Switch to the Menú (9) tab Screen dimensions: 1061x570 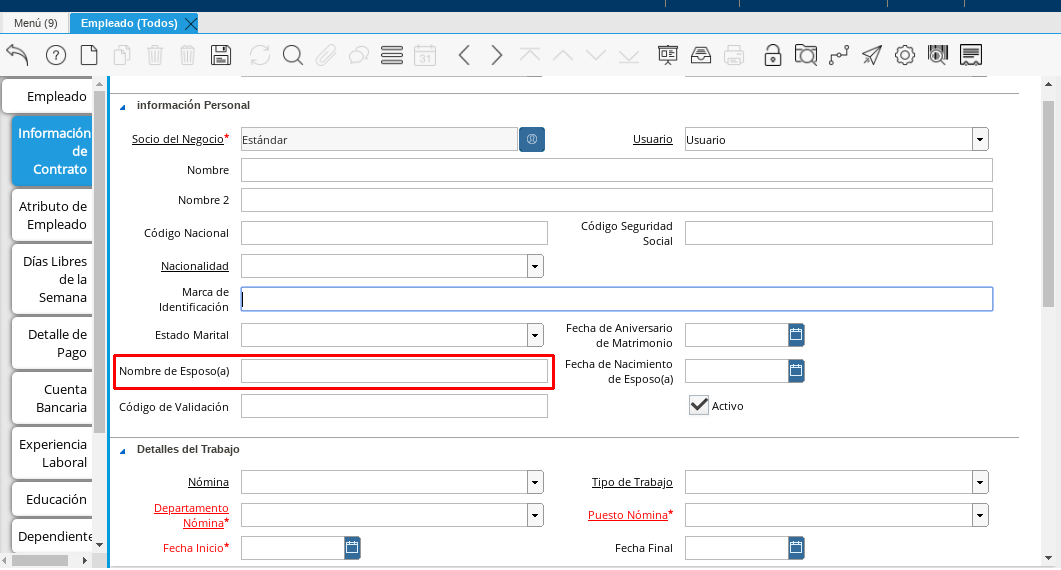point(35,23)
